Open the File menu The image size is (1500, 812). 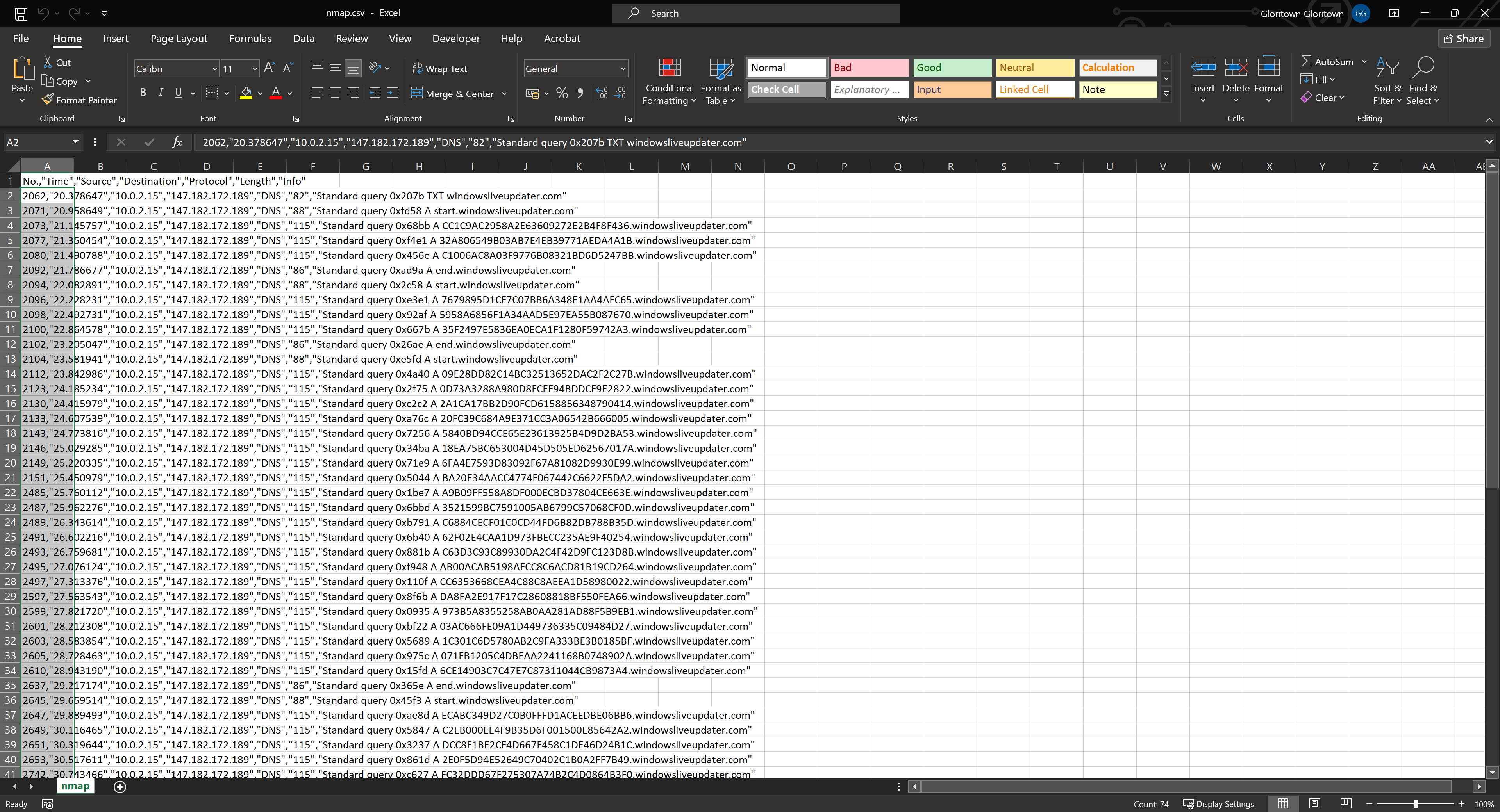(x=20, y=38)
